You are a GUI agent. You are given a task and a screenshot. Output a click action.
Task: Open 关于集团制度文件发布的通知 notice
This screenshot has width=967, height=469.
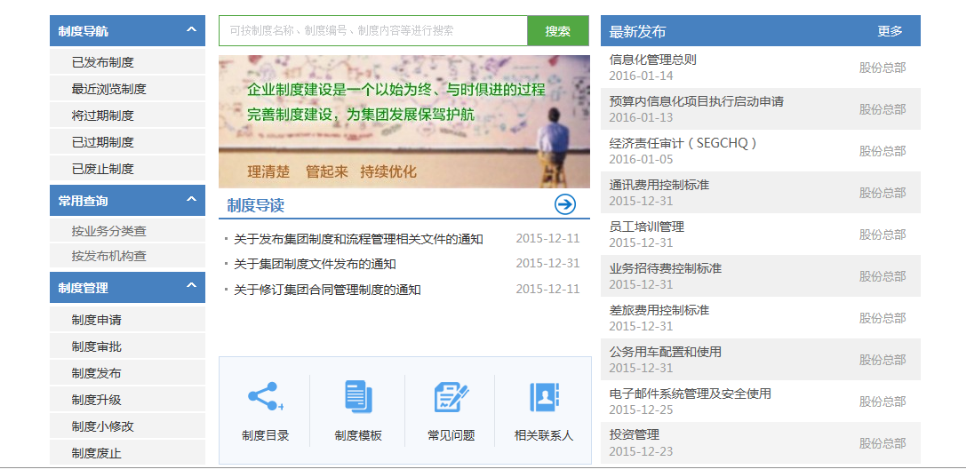coord(315,264)
